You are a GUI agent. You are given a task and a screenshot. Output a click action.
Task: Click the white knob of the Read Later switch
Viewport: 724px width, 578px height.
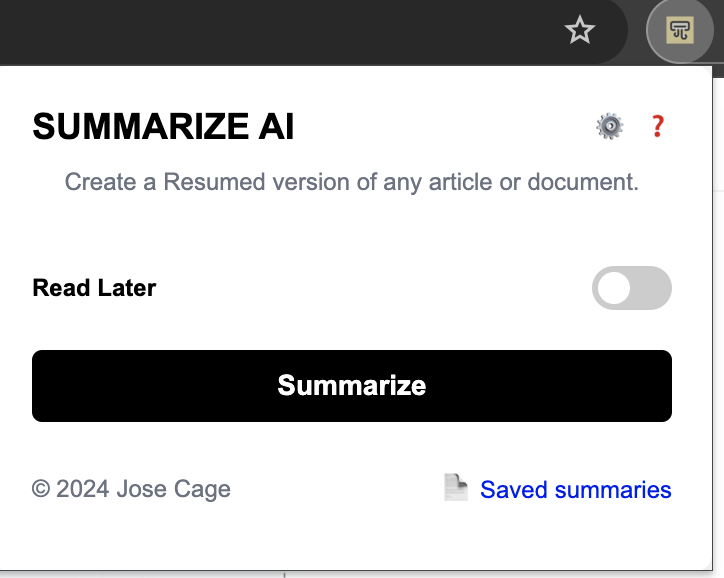pos(614,288)
